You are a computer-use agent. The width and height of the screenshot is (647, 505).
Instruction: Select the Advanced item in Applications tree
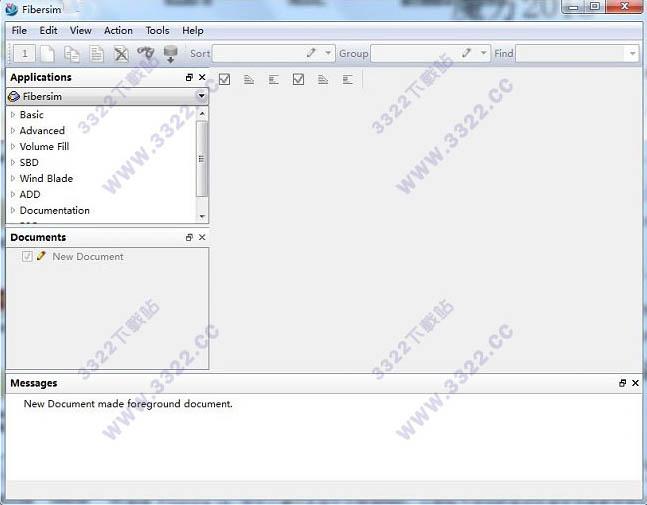[42, 130]
